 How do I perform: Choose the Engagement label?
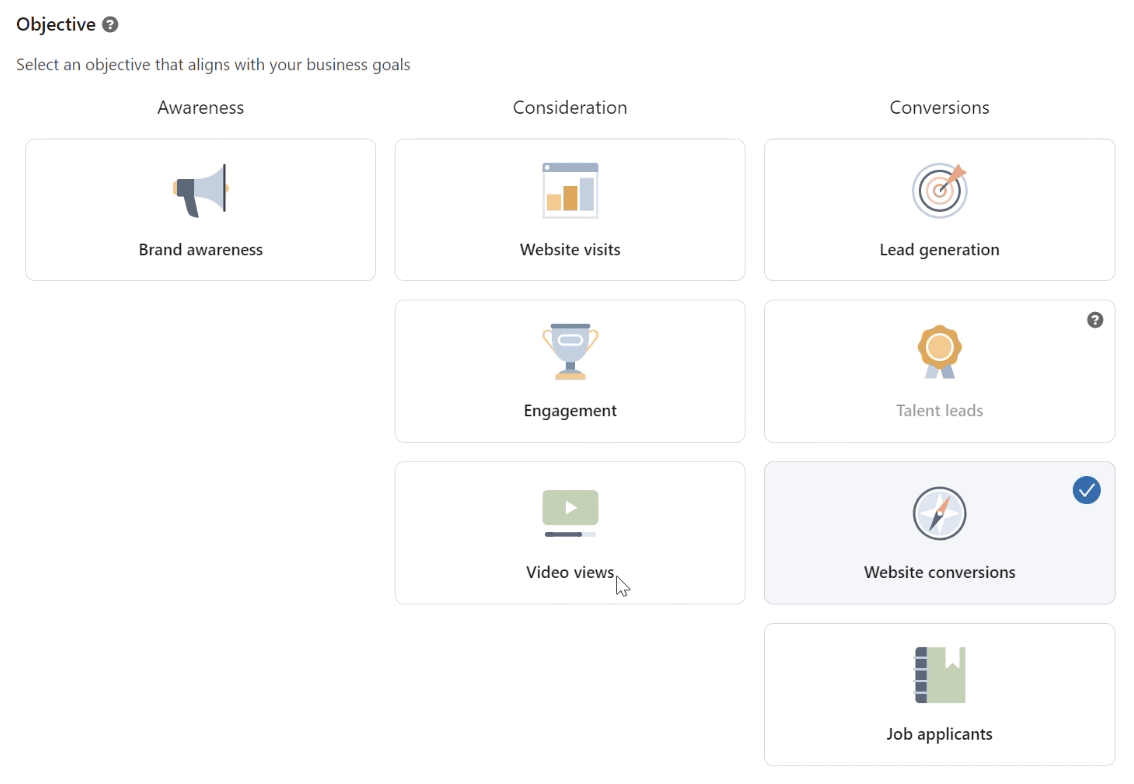(570, 412)
